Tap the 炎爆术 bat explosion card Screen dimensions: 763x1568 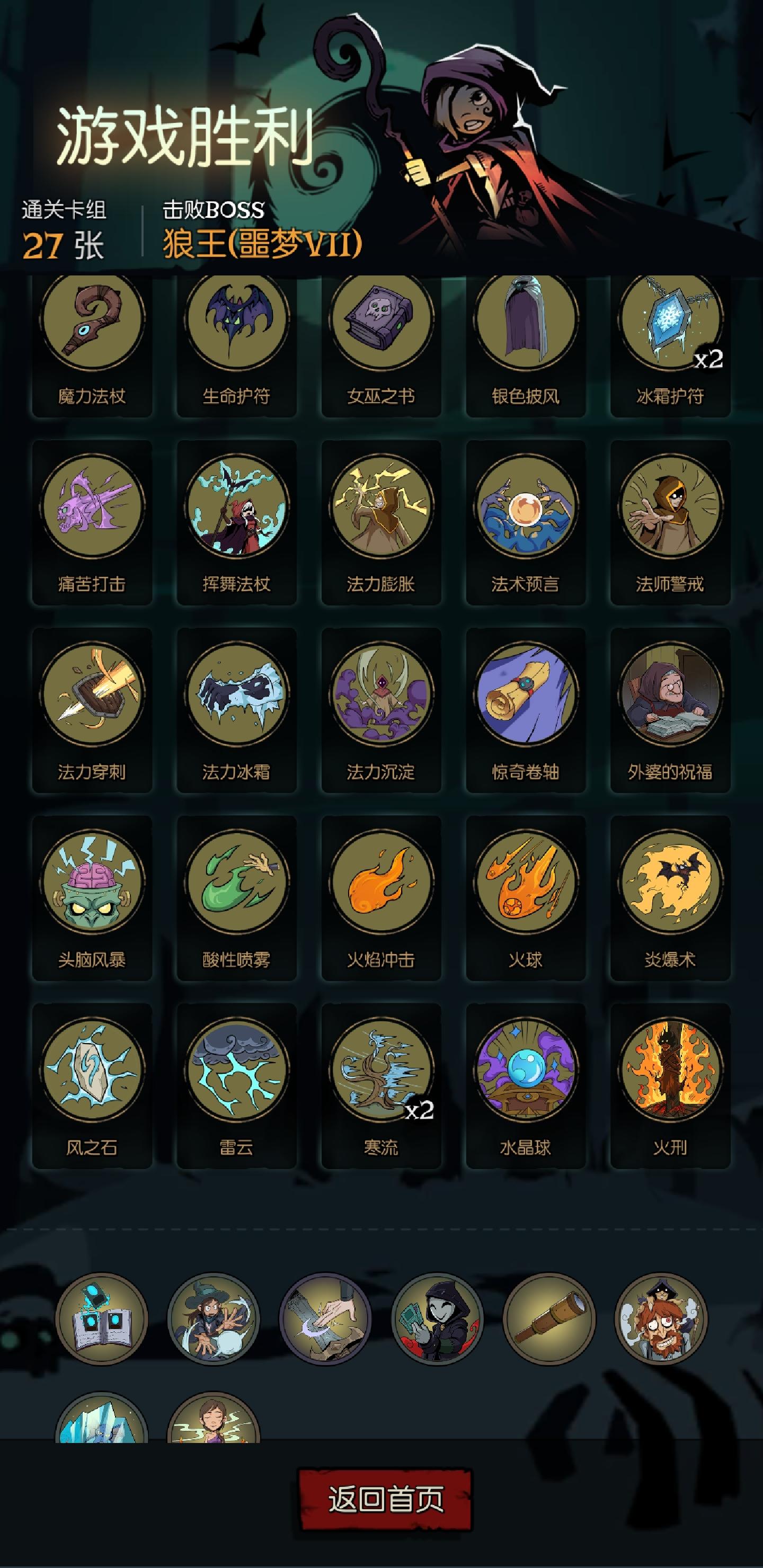click(670, 883)
